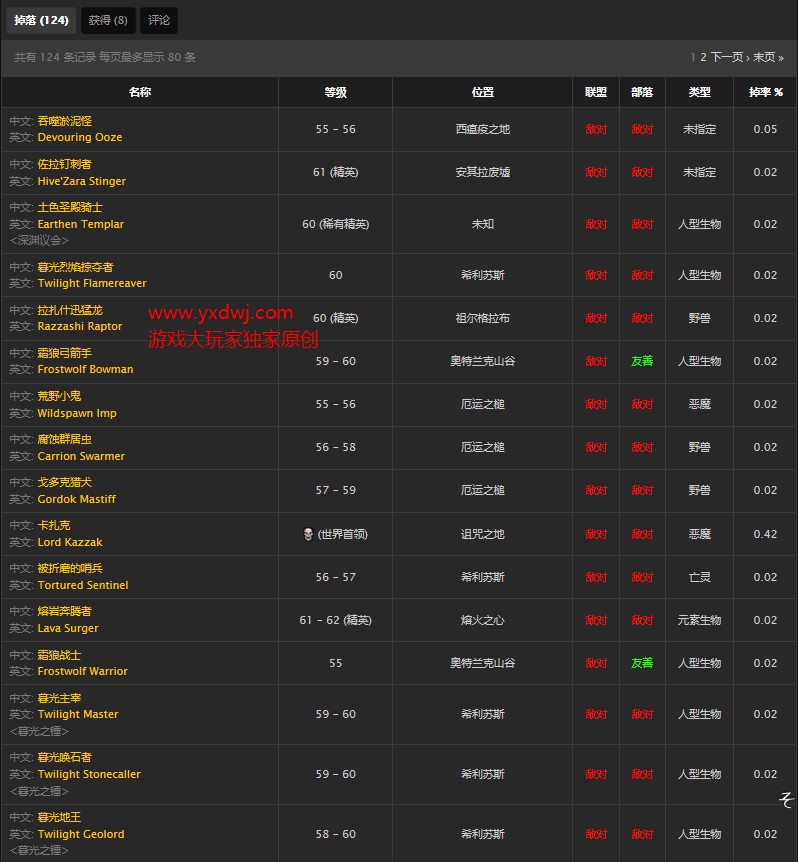Image resolution: width=798 pixels, height=862 pixels.
Task: Click the 下一页 next page link
Action: pyautogui.click(x=727, y=58)
